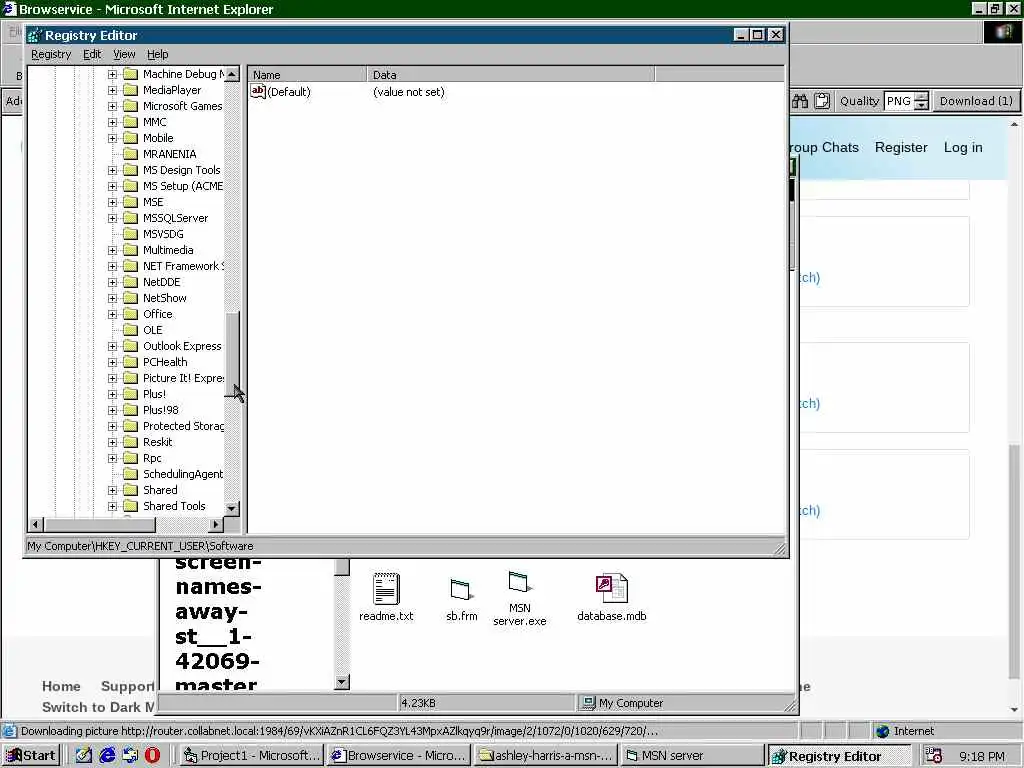This screenshot has height=768, width=1024.
Task: Select the (Default) string value icon
Action: [x=258, y=91]
